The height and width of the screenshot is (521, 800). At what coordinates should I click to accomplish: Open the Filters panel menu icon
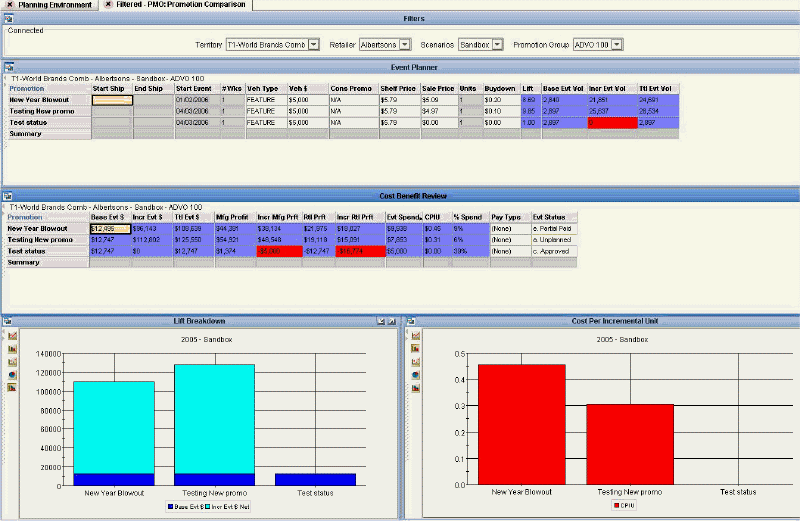click(x=9, y=19)
